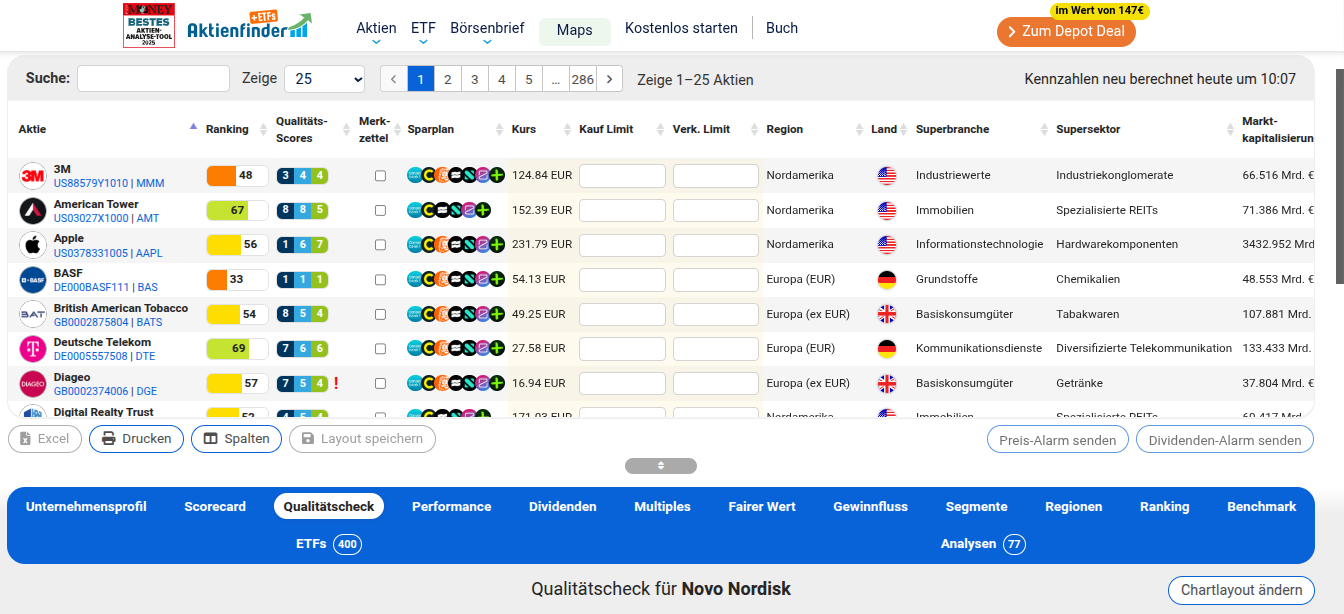This screenshot has width=1344, height=614.
Task: Open the Fairer Wert tab
Action: 762,506
